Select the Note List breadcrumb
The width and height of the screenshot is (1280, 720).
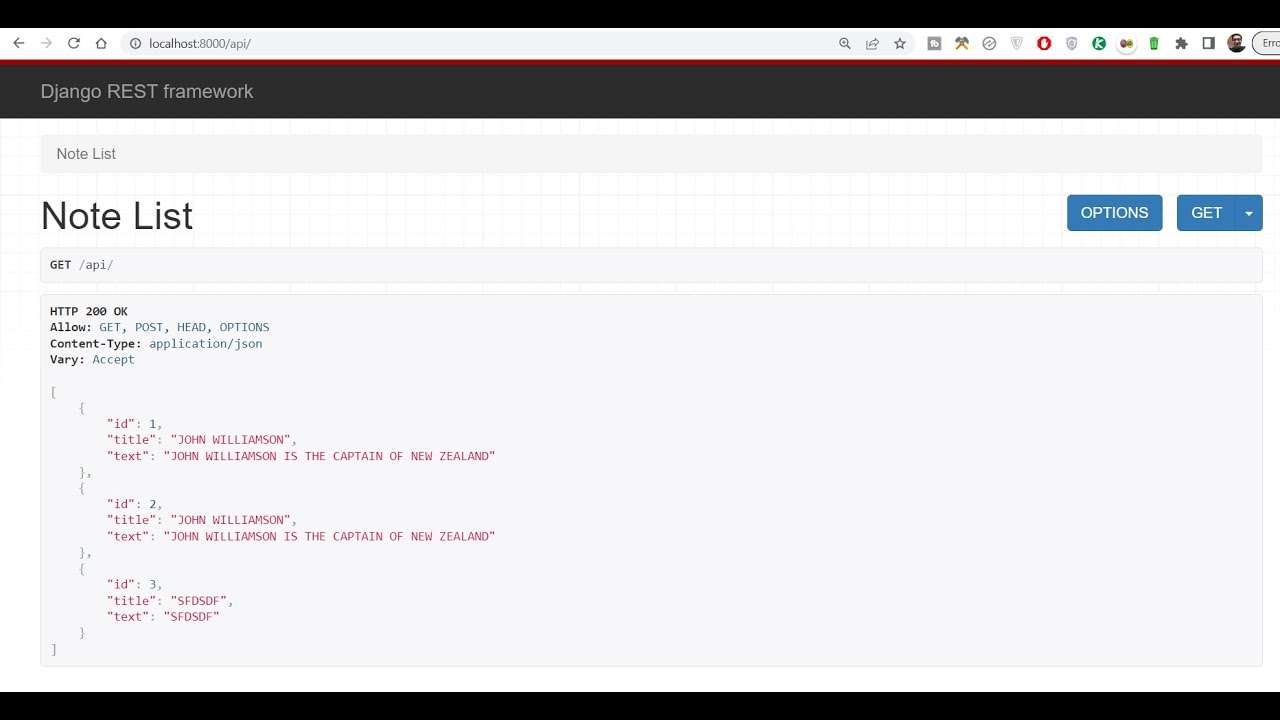pos(86,154)
